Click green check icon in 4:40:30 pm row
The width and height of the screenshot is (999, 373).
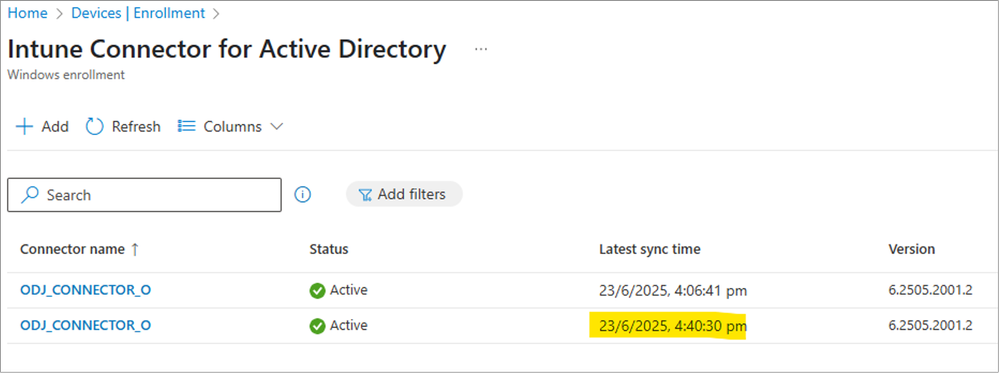click(x=317, y=326)
